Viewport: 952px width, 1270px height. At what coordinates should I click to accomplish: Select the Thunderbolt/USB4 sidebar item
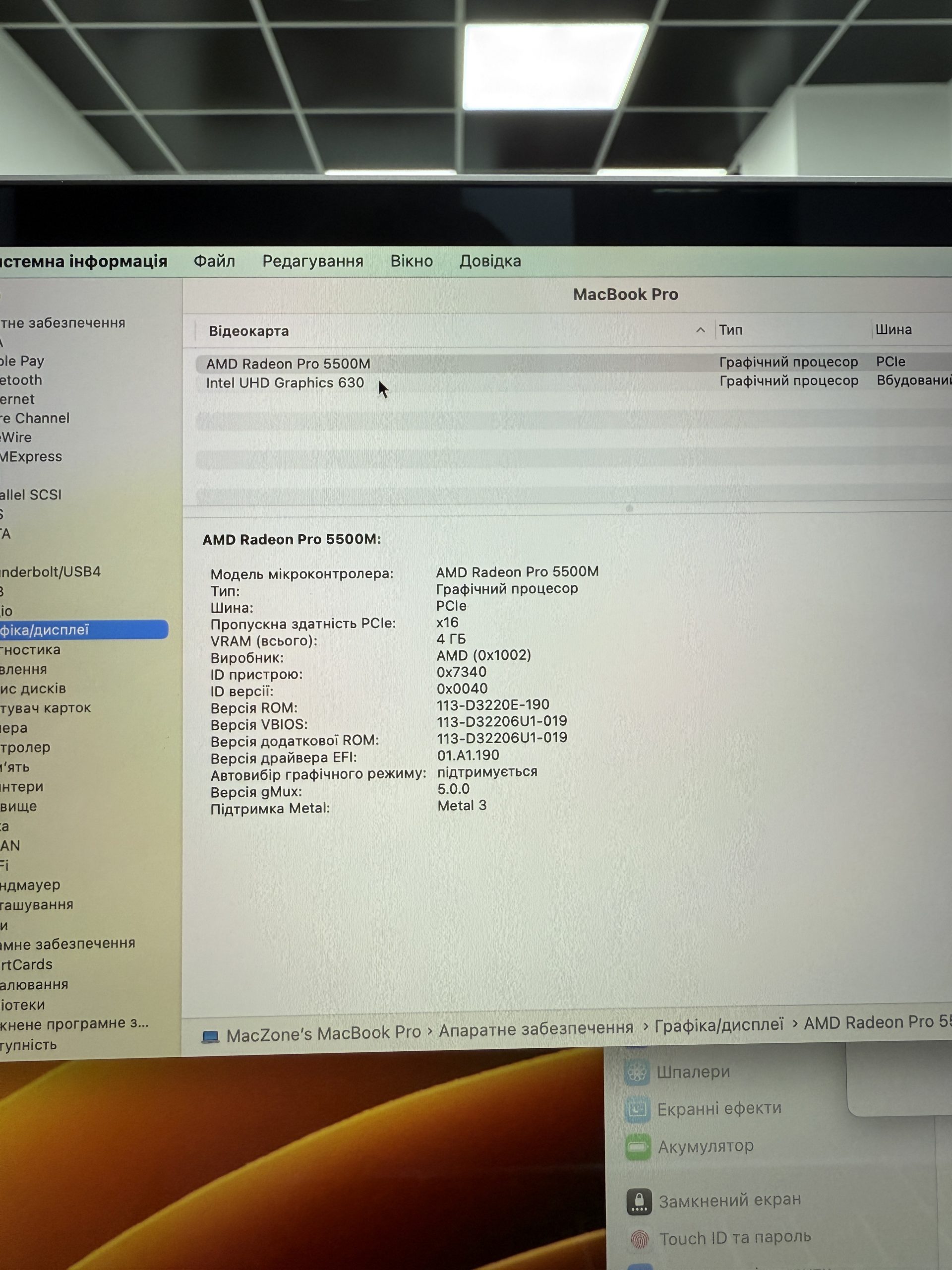(x=51, y=572)
